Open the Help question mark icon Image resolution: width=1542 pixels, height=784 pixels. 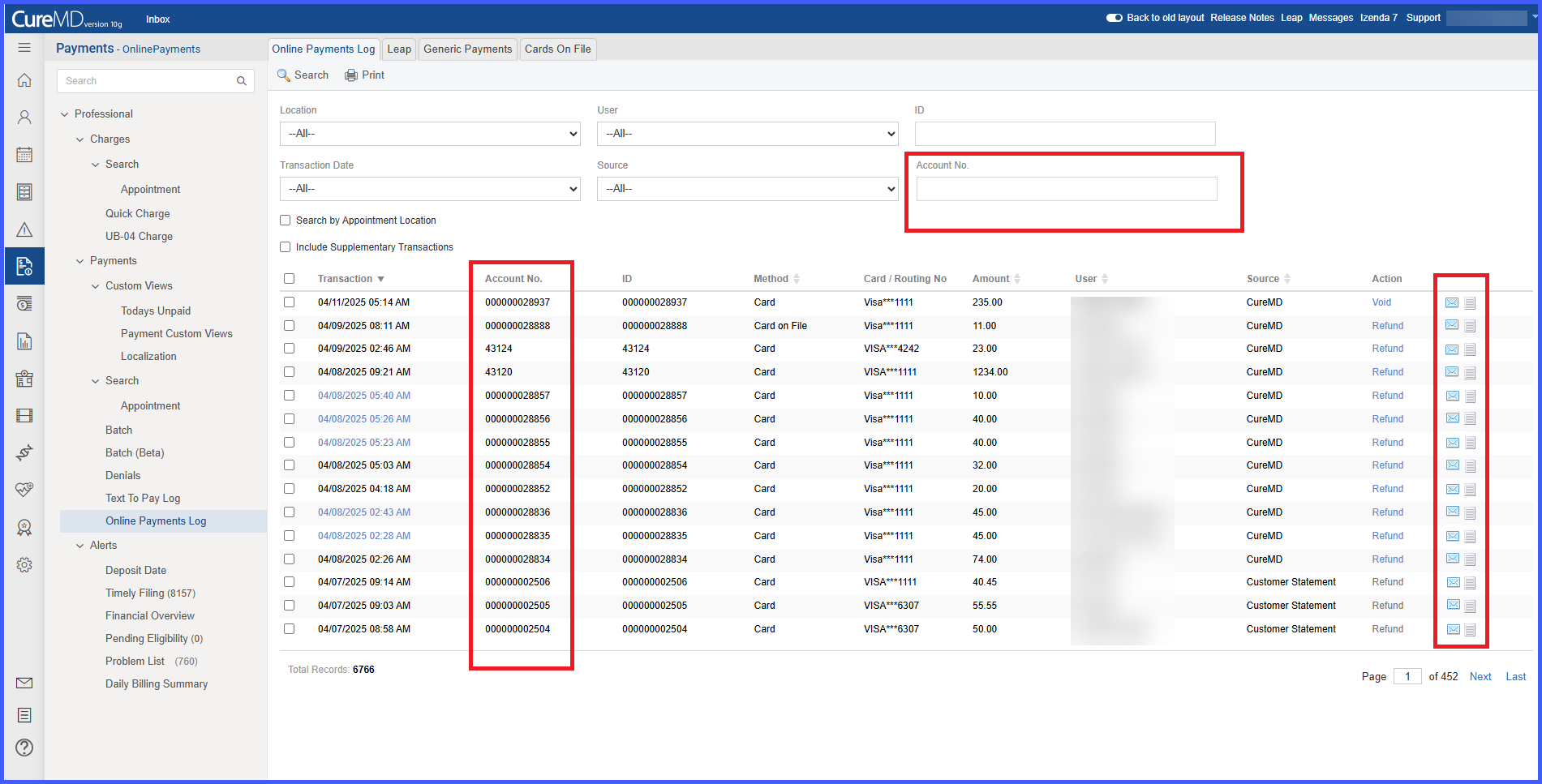[x=24, y=748]
